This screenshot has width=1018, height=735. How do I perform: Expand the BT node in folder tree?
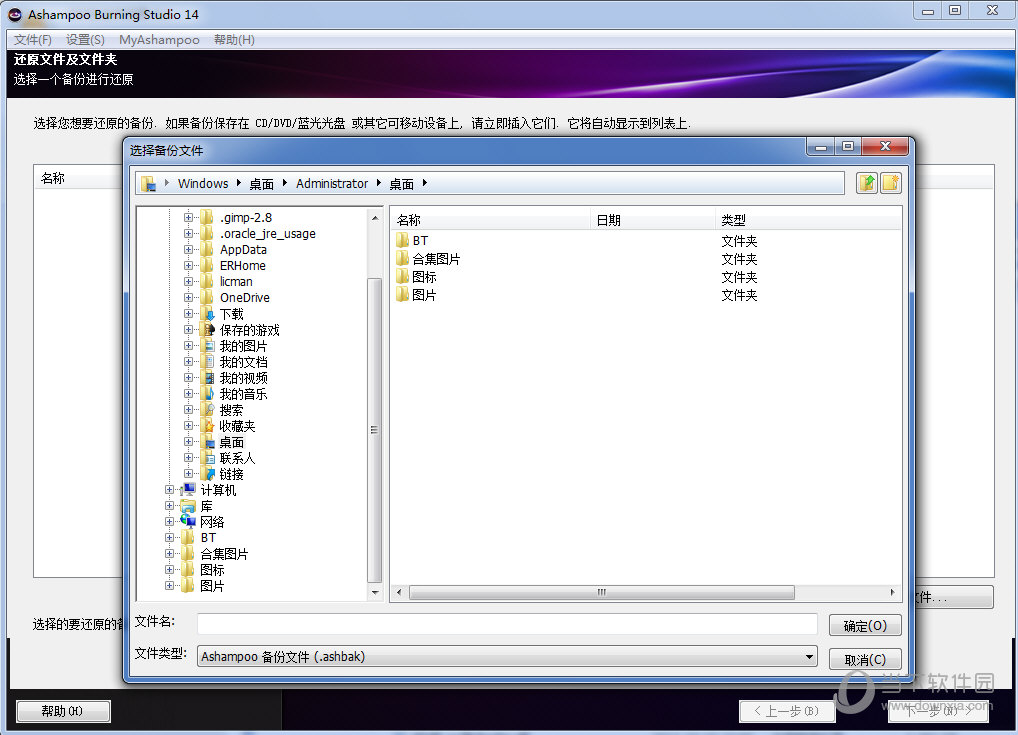pos(169,538)
